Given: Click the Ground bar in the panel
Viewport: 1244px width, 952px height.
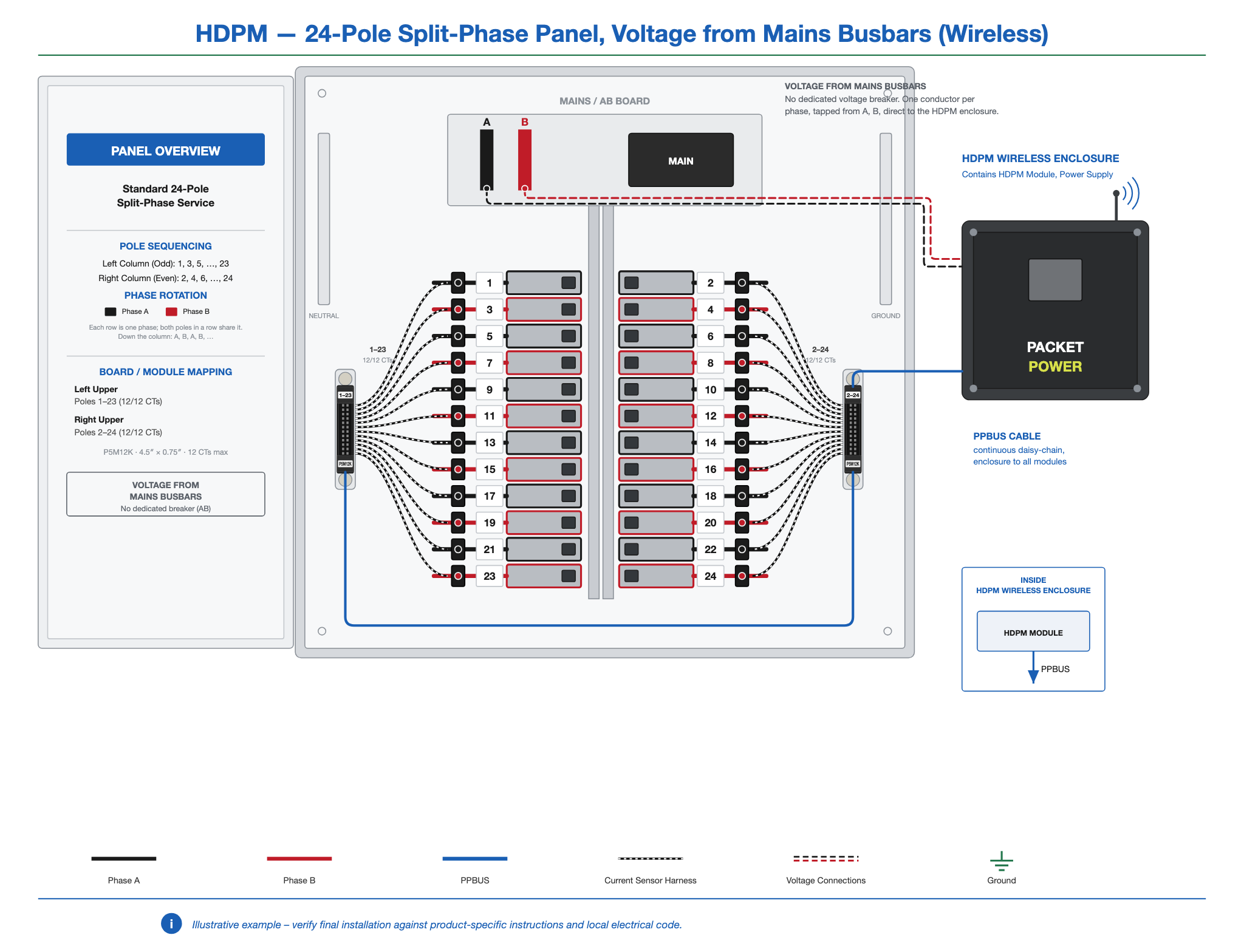Looking at the screenshot, I should (886, 219).
